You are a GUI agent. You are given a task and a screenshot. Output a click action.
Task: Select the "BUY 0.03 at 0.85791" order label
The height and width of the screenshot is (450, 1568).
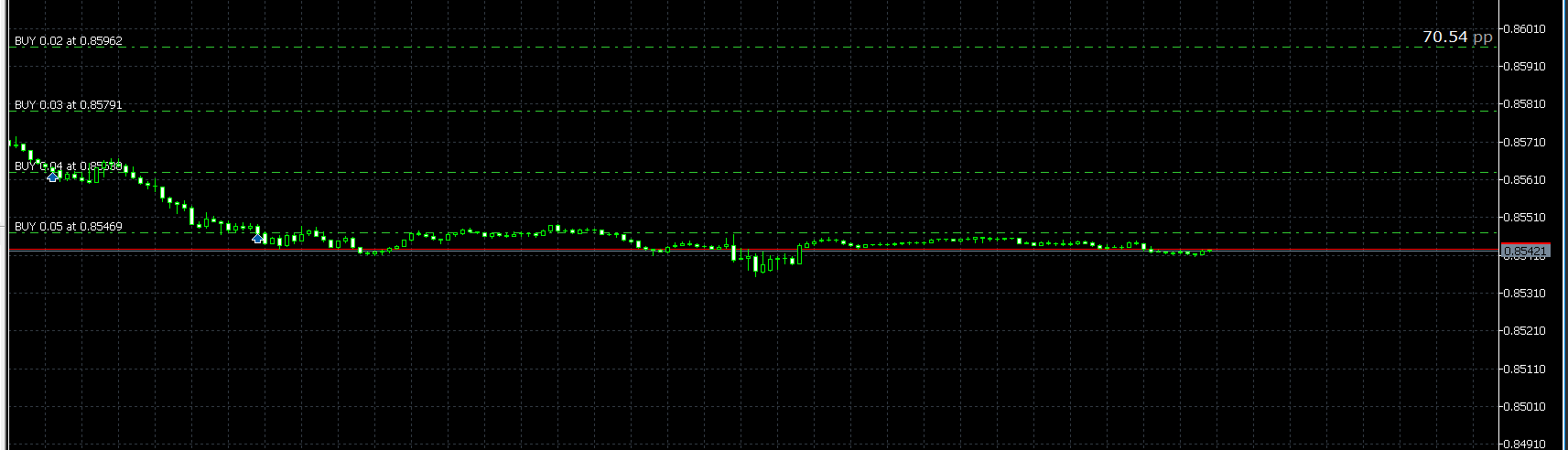69,105
